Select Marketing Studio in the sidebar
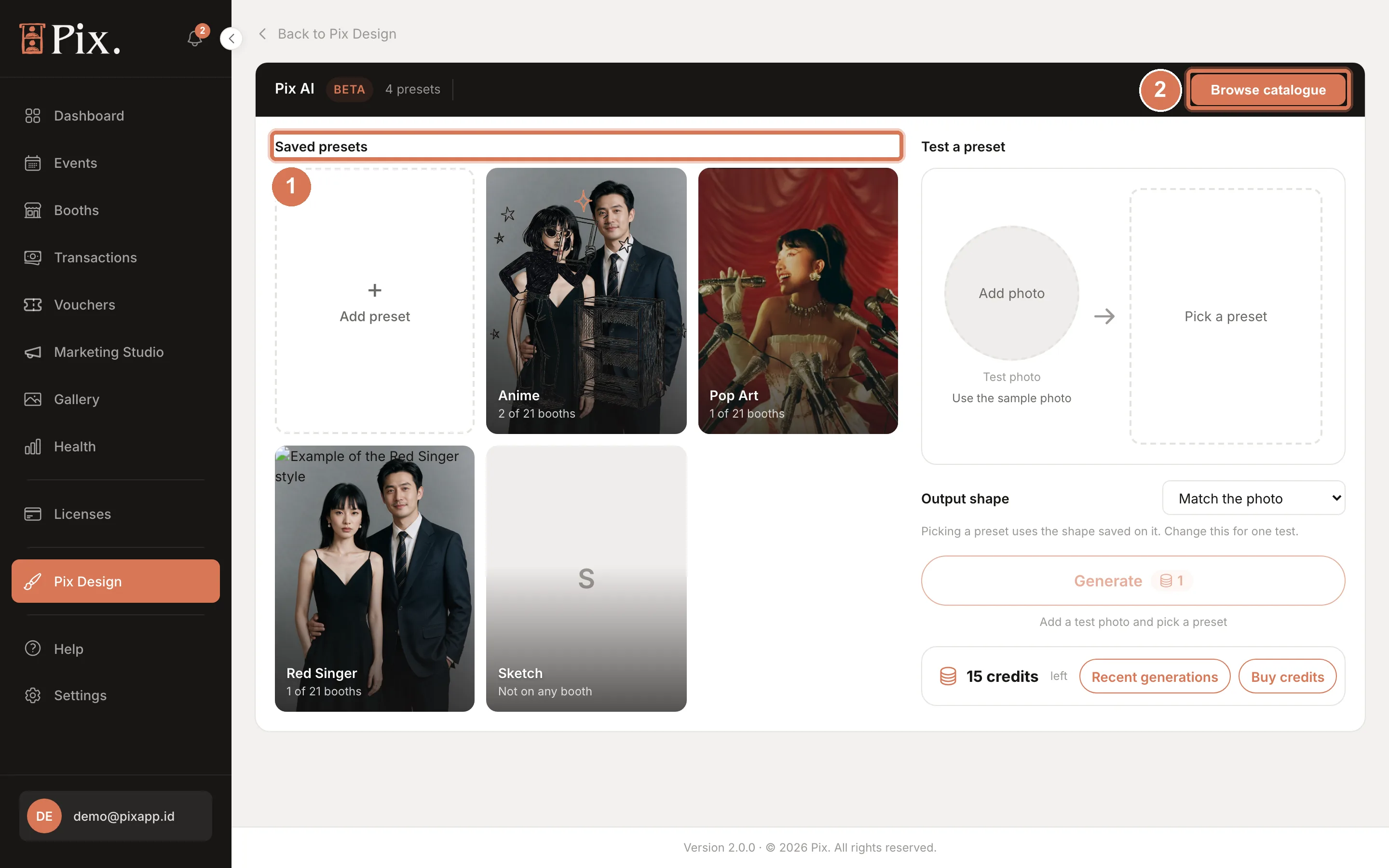Screen dimensions: 1389x868 pos(115,352)
